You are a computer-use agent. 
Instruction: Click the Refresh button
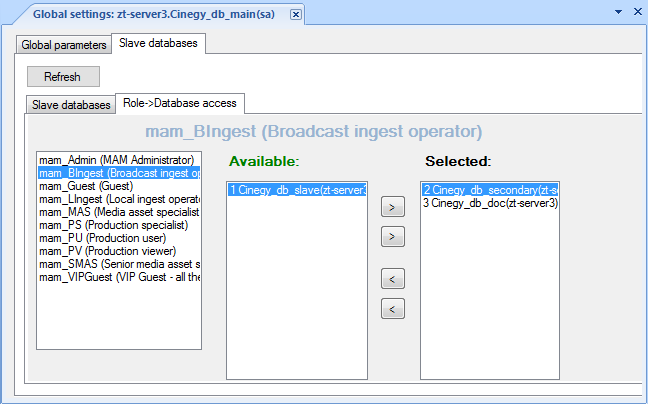tap(63, 76)
